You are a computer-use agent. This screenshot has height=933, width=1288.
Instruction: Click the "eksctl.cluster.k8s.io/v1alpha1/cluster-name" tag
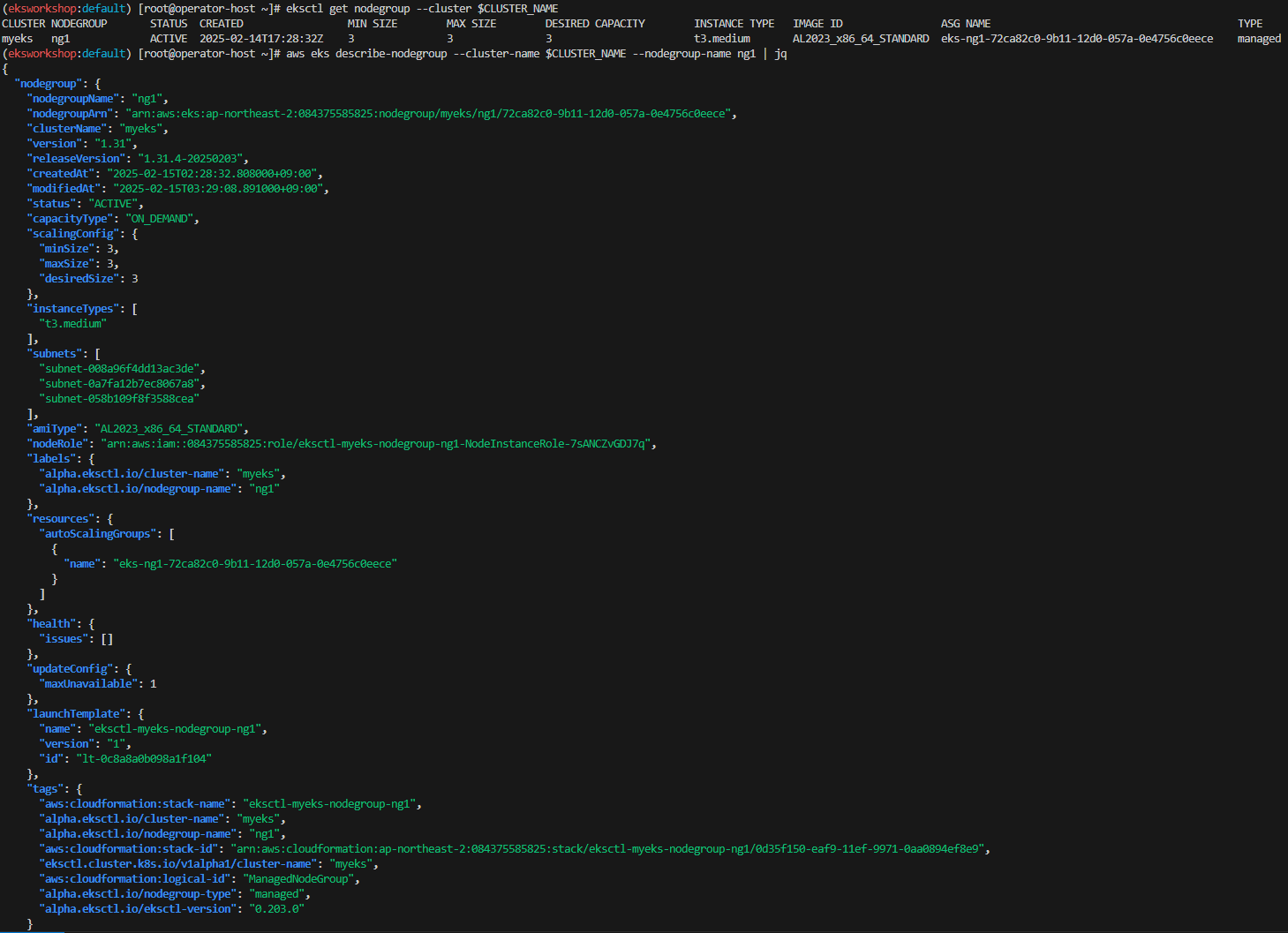[x=209, y=864]
